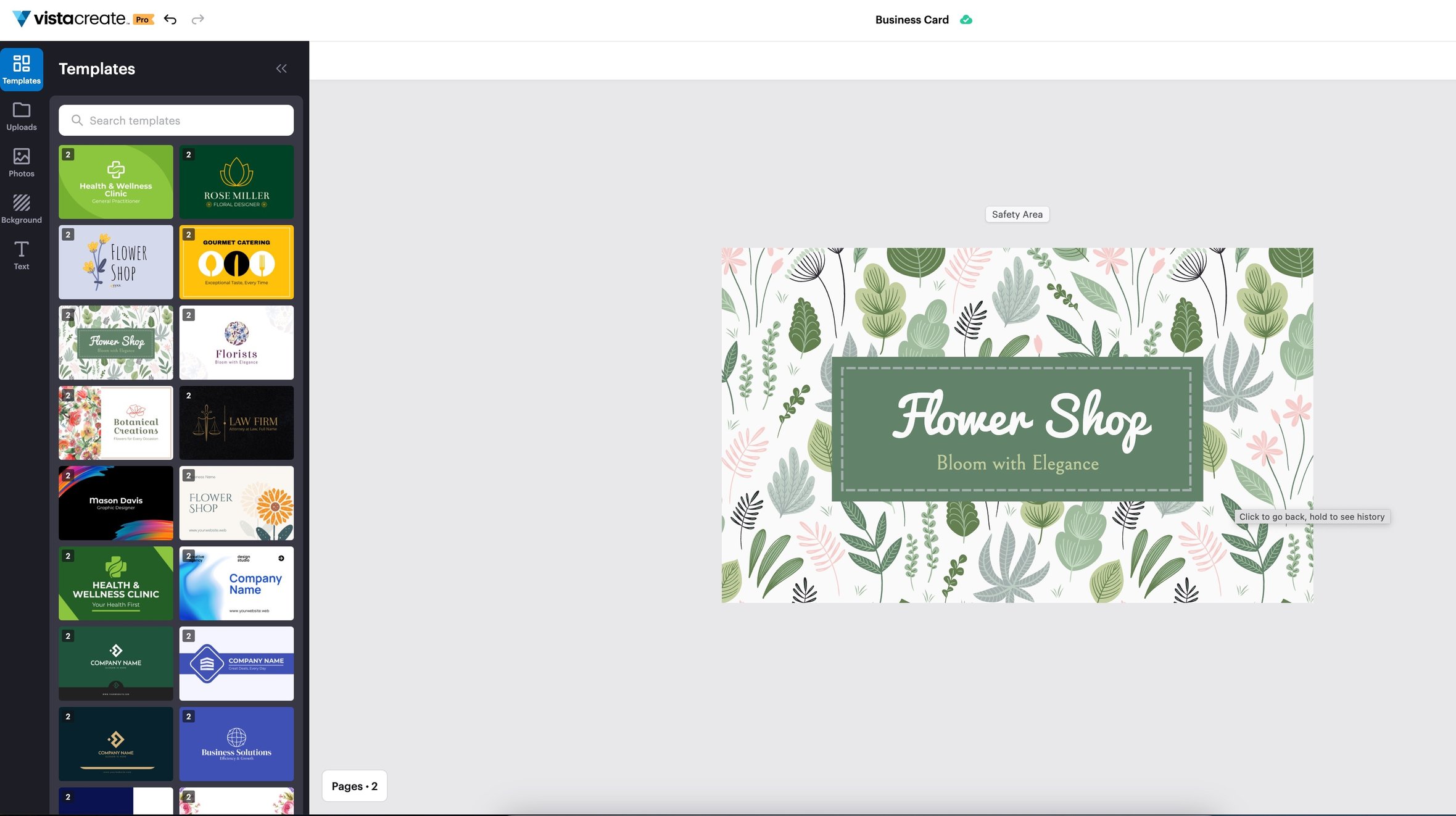Select the lavender Flower Shop template
Viewport: 1456px width, 816px height.
116,262
